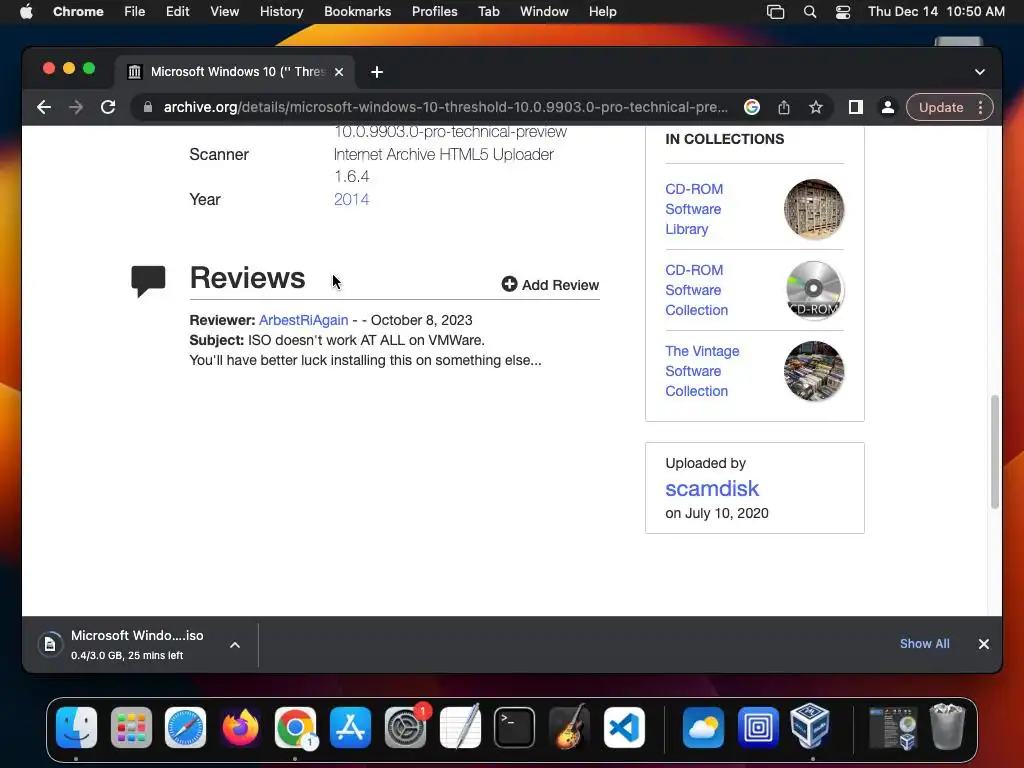Close the Microsoft Windows 10 tab
Screen dimensions: 1024x768
tap(339, 72)
